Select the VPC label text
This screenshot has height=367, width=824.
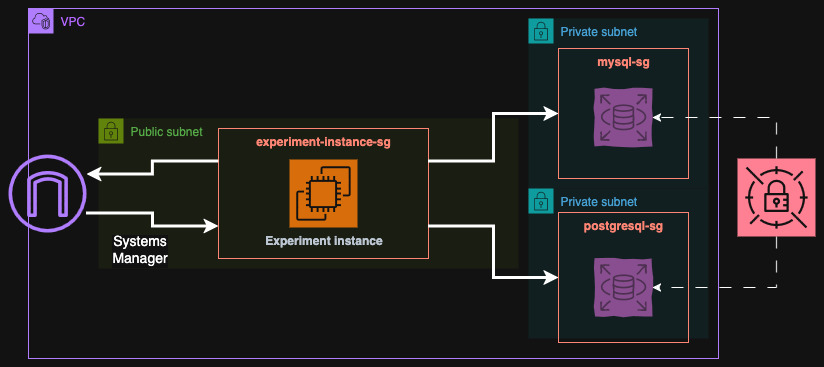coord(73,22)
